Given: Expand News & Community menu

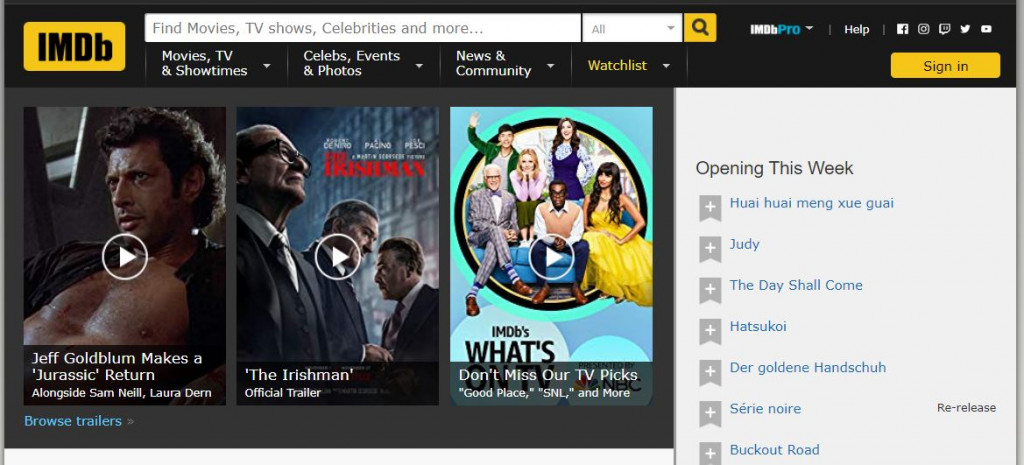Looking at the screenshot, I should pos(505,64).
